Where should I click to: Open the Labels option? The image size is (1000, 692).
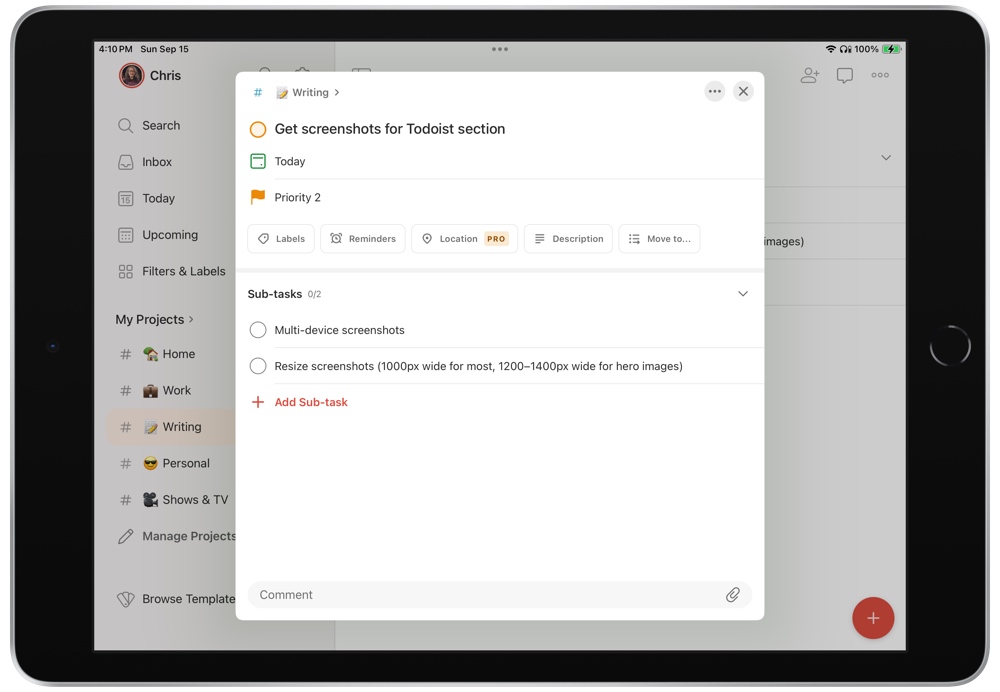pyautogui.click(x=281, y=239)
